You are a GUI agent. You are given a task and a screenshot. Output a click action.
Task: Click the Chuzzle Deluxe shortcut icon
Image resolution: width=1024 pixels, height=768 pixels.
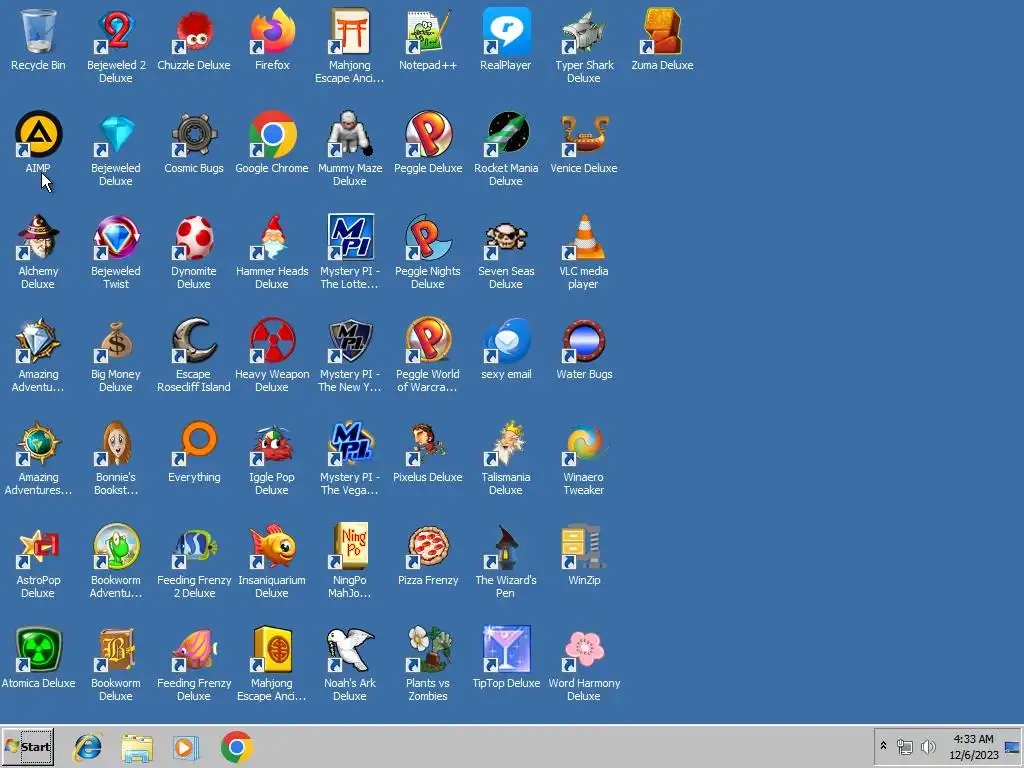194,31
